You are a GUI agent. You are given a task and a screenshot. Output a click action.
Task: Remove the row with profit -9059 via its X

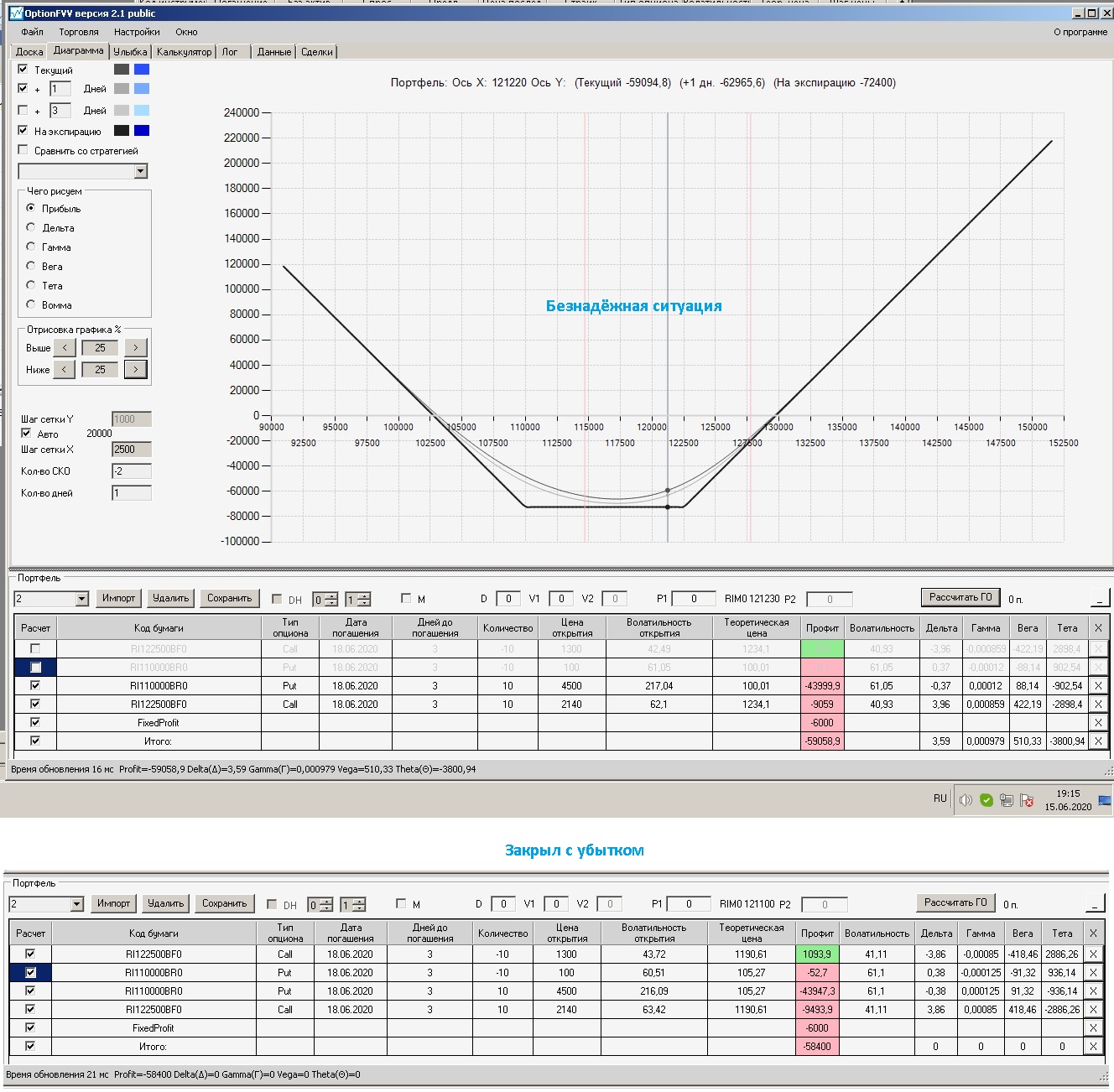1098,705
